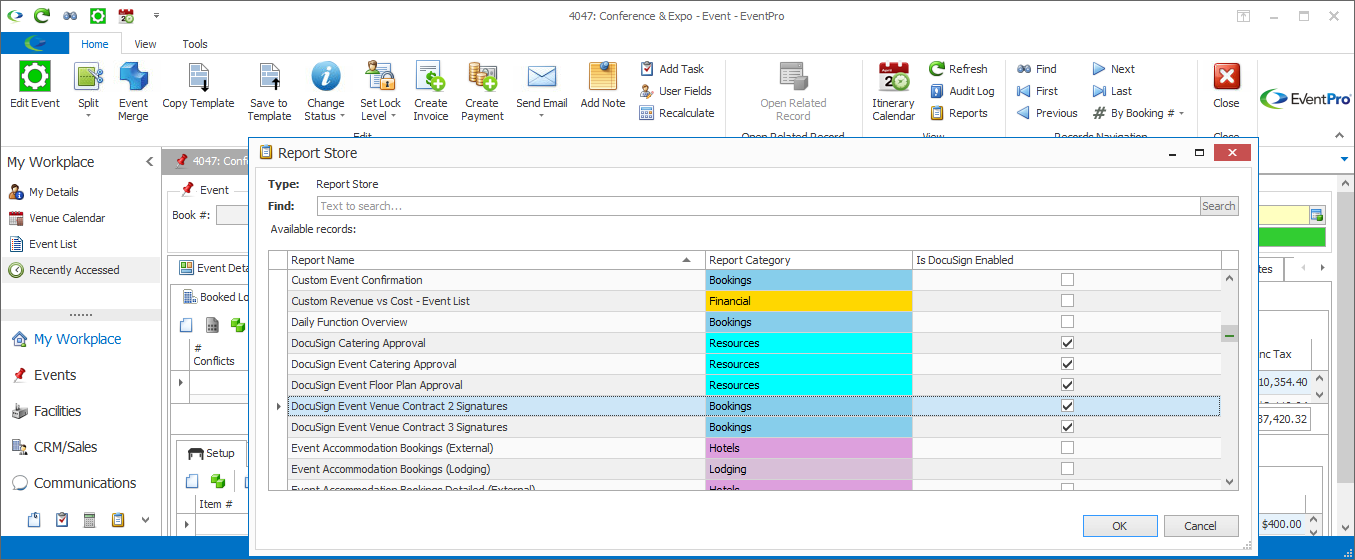Collapse the My Workplace panel chevron
Image resolution: width=1355 pixels, height=560 pixels.
click(150, 162)
